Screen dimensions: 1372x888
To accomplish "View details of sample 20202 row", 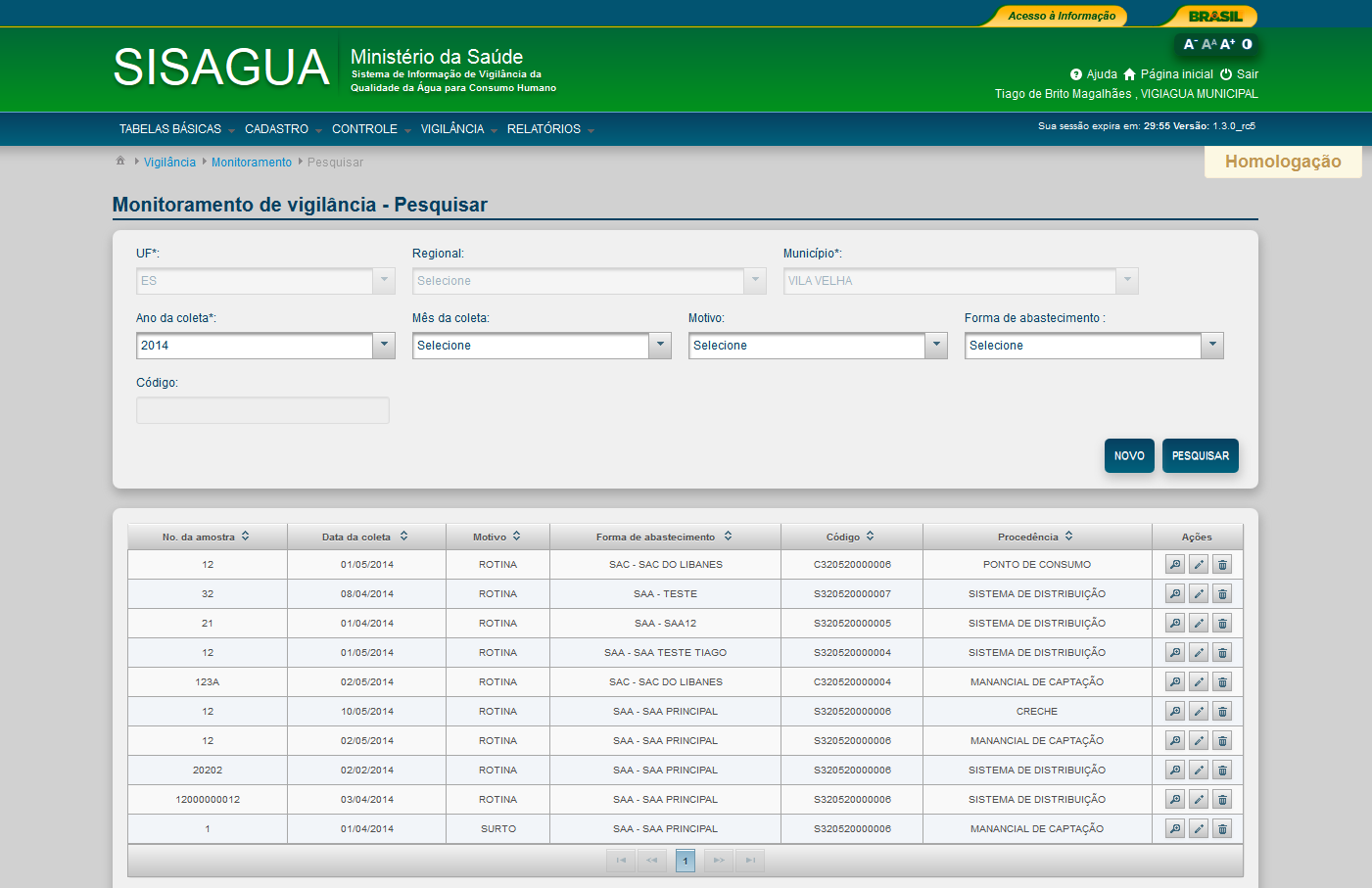I will point(1175,771).
